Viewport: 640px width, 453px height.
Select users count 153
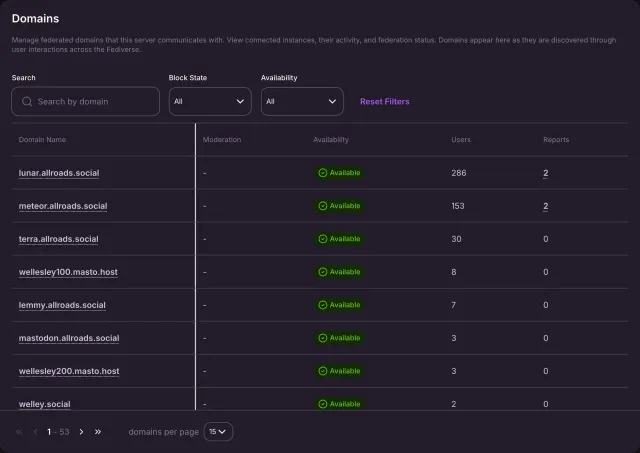pyautogui.click(x=458, y=206)
